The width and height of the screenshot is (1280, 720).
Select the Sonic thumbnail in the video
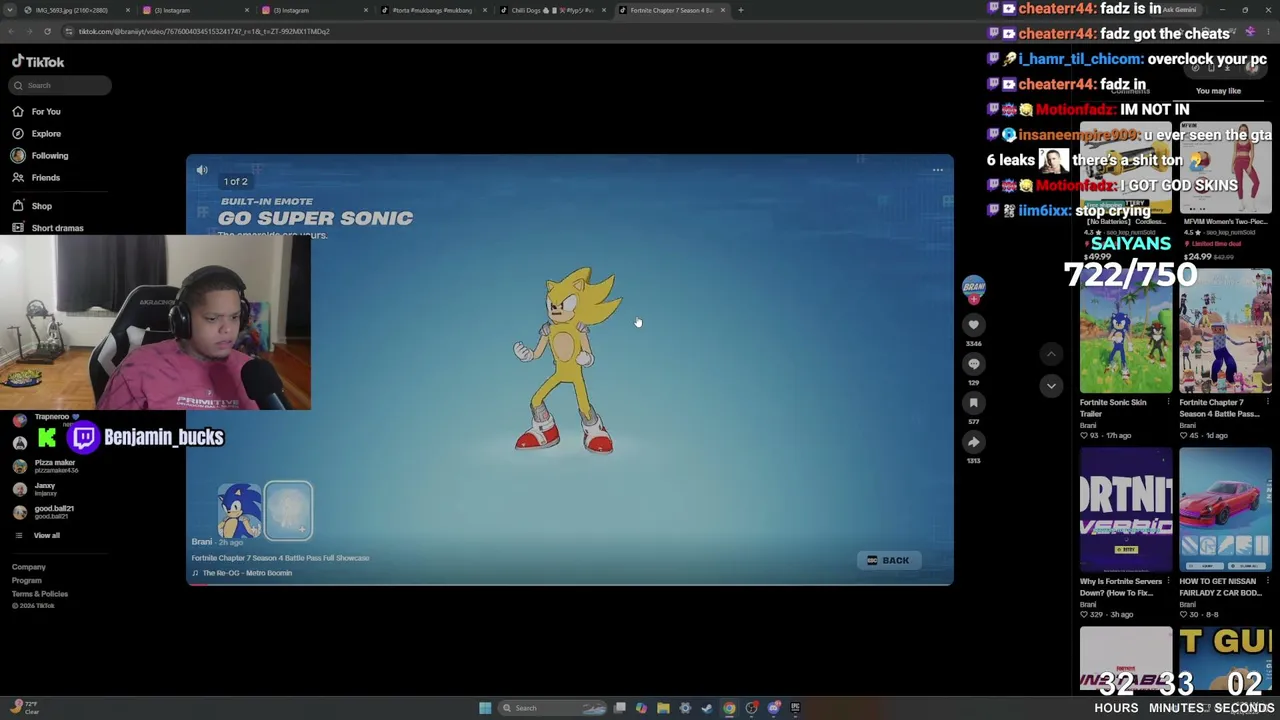click(240, 511)
